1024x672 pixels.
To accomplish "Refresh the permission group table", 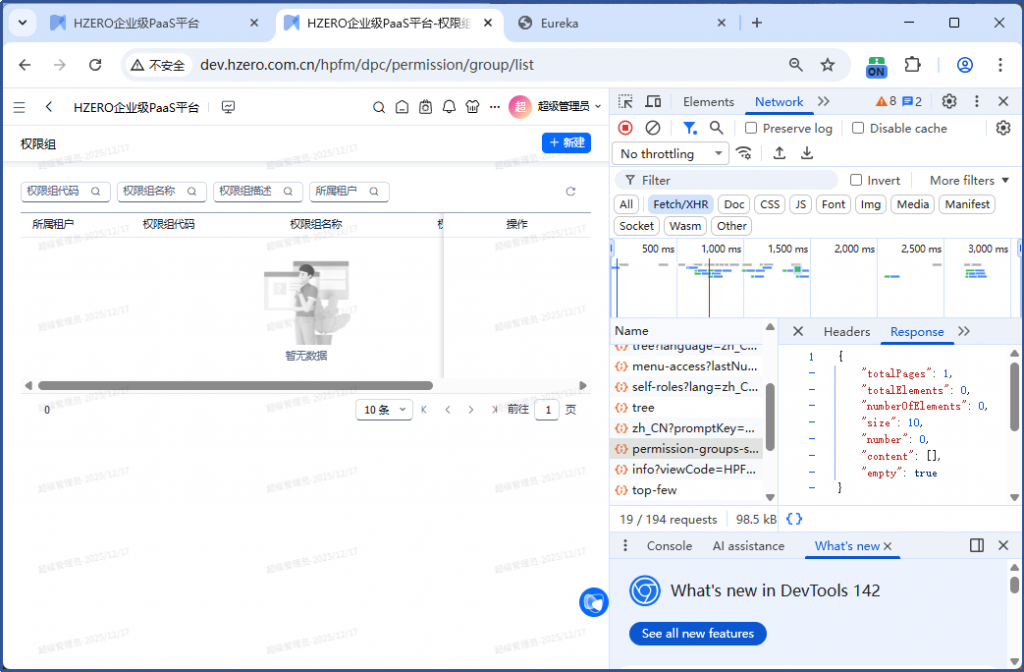I will pos(571,191).
